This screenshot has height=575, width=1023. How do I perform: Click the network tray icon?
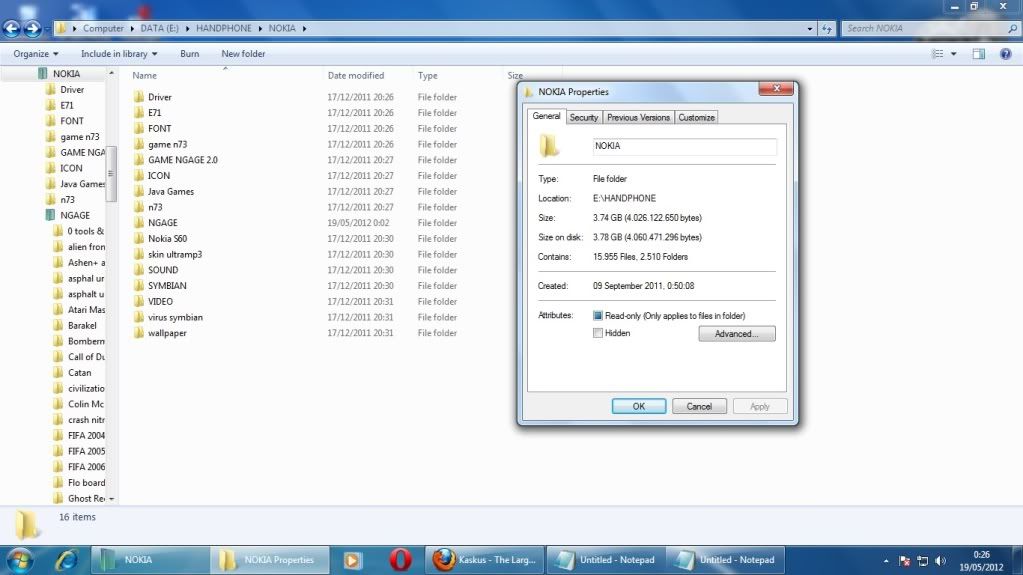[923, 561]
